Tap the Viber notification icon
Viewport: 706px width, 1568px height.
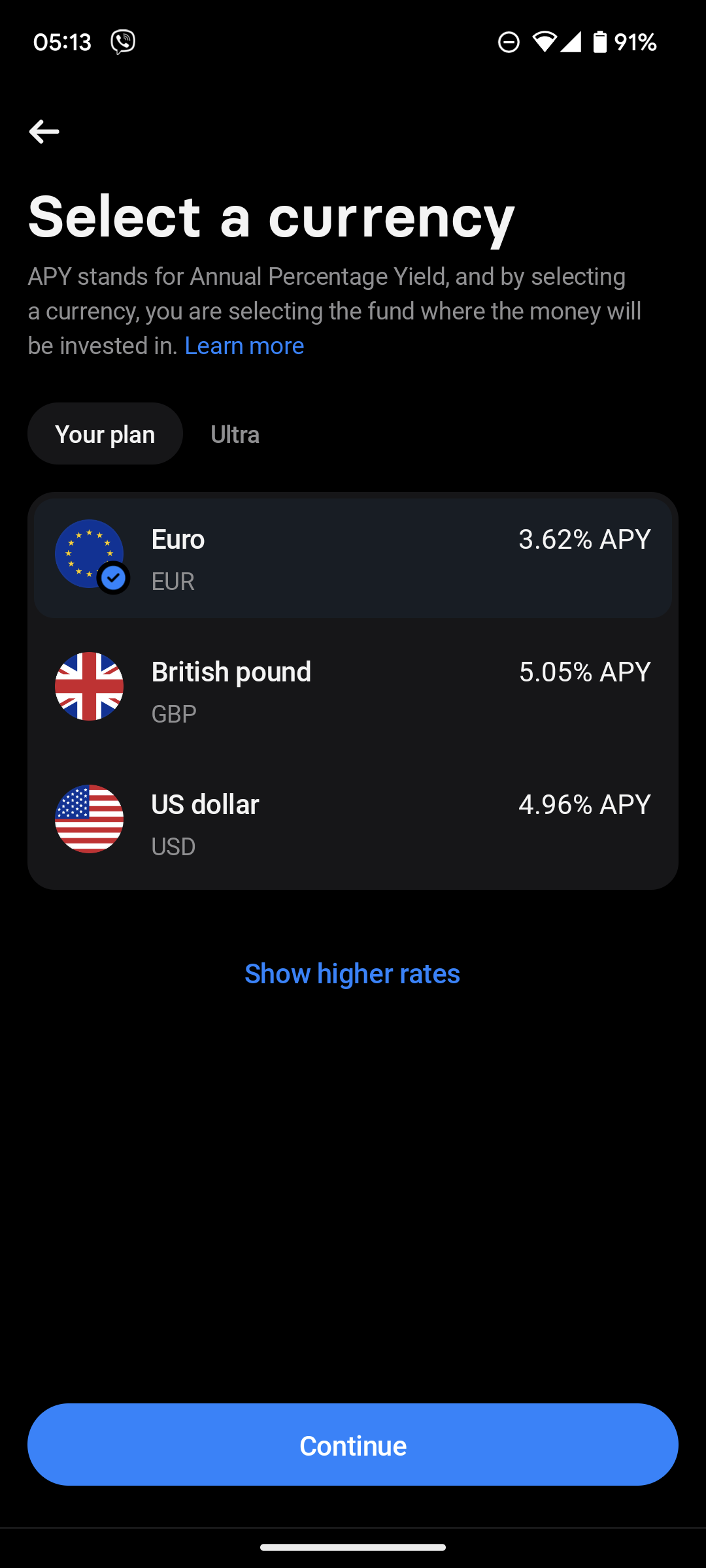click(123, 42)
